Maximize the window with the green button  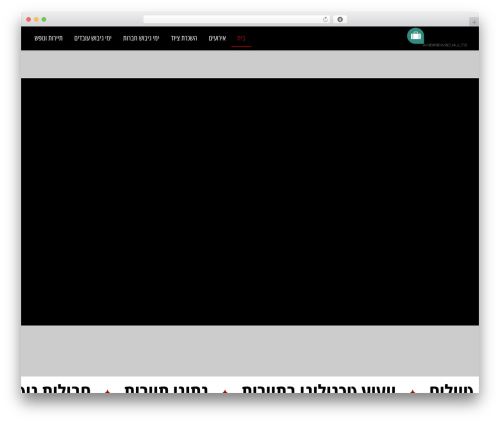(x=44, y=19)
